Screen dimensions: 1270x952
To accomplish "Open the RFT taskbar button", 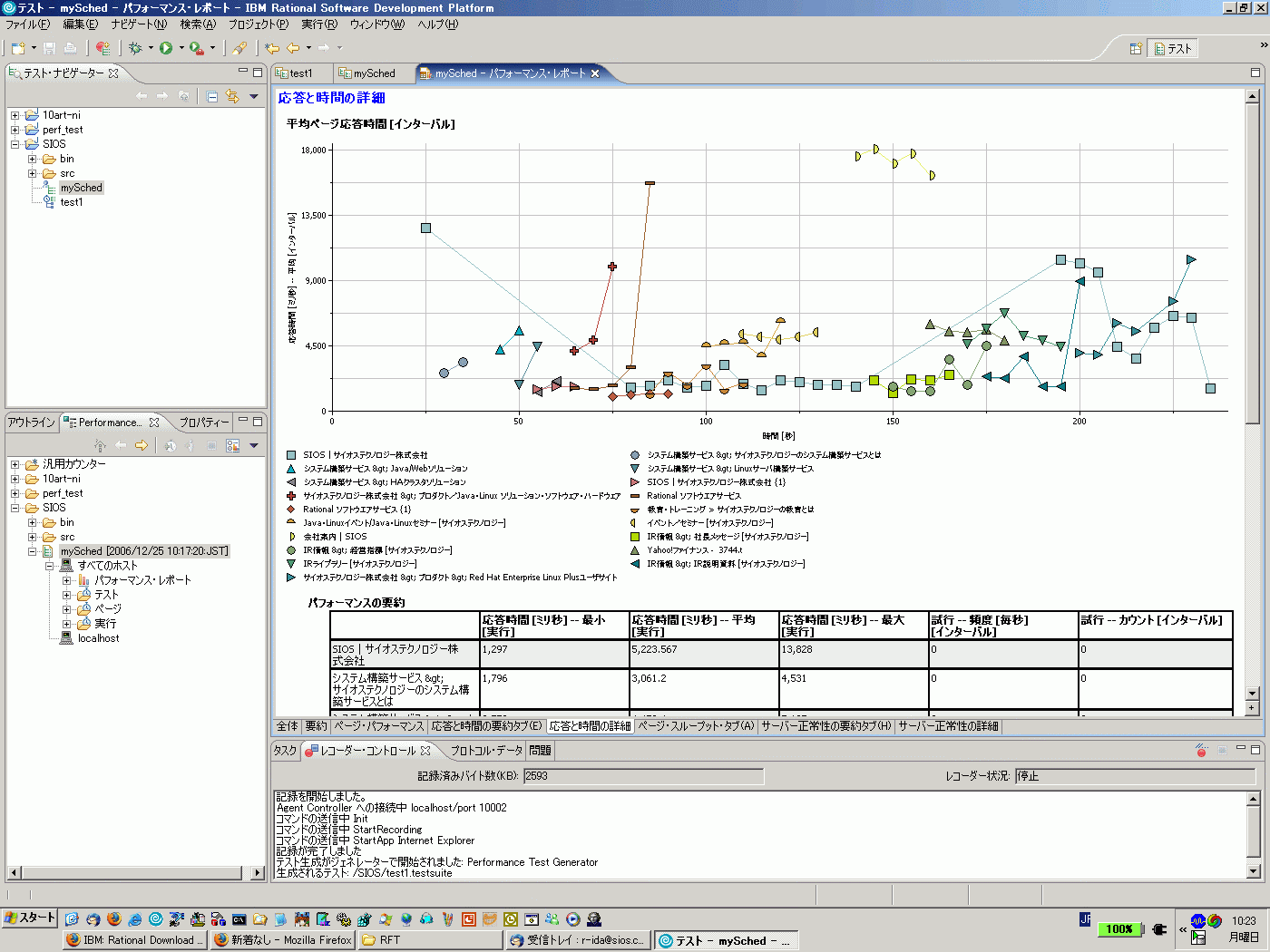I will point(429,940).
